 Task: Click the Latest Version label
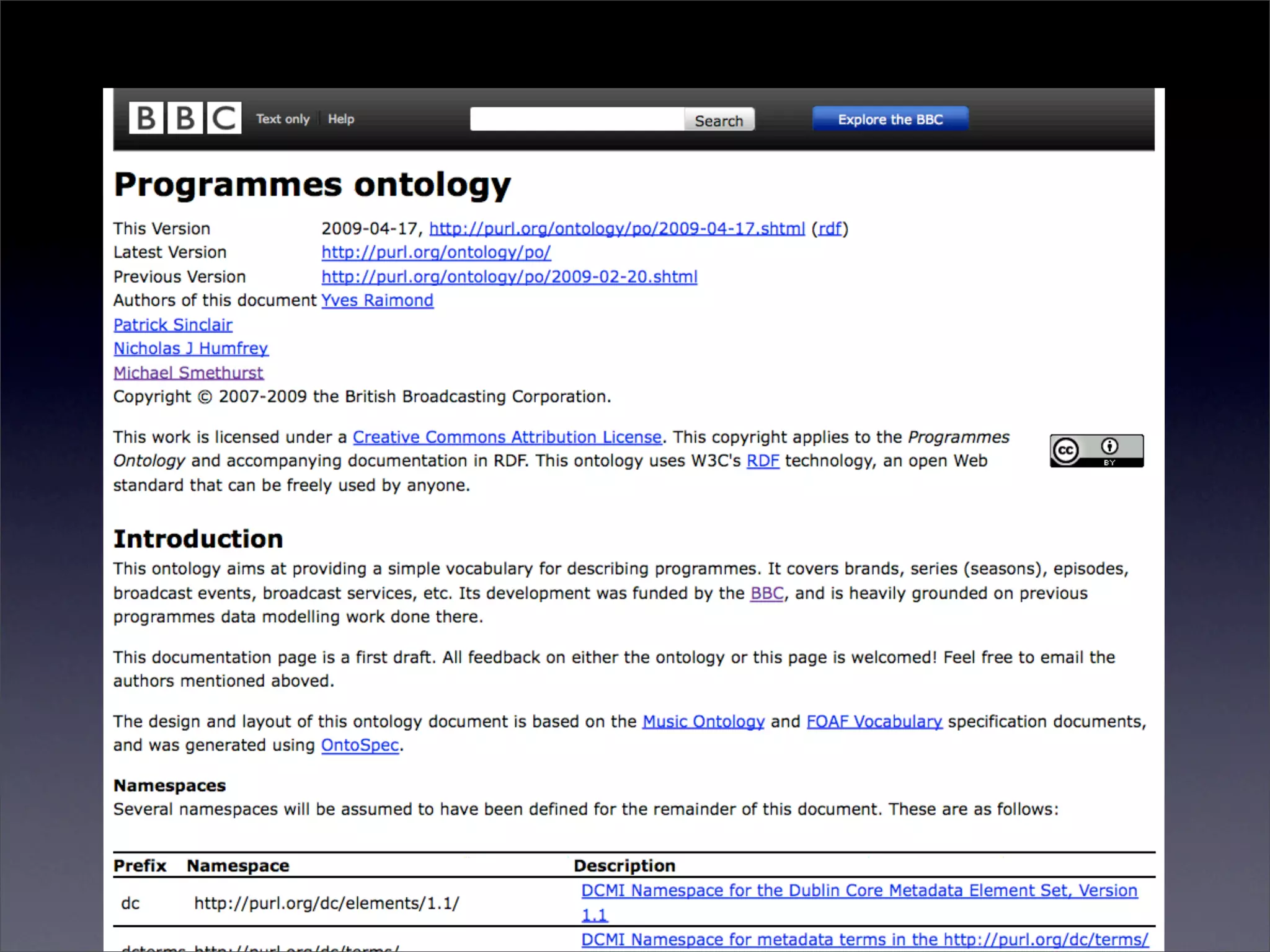point(170,252)
